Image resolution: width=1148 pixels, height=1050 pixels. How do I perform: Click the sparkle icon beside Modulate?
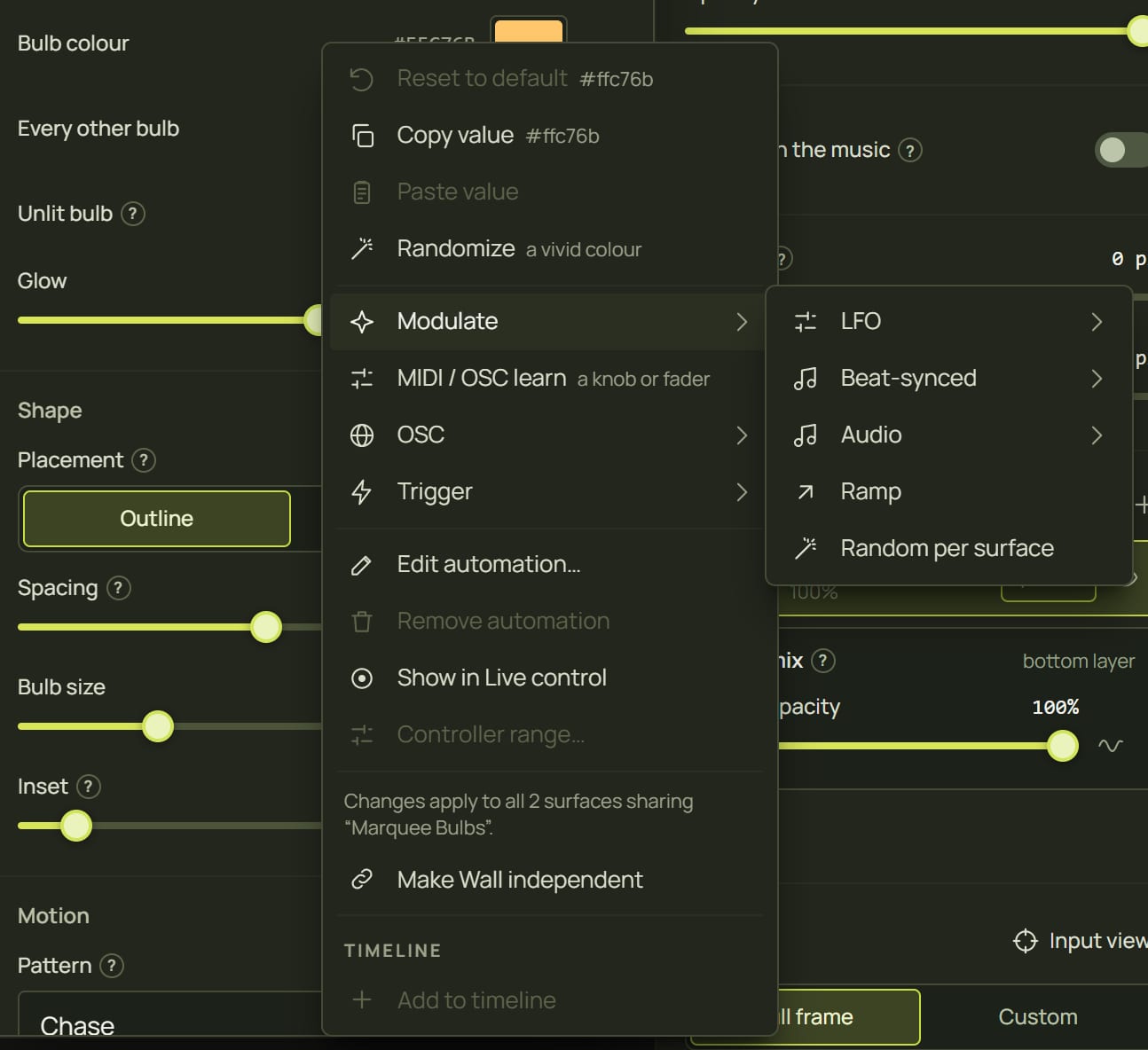click(x=362, y=322)
